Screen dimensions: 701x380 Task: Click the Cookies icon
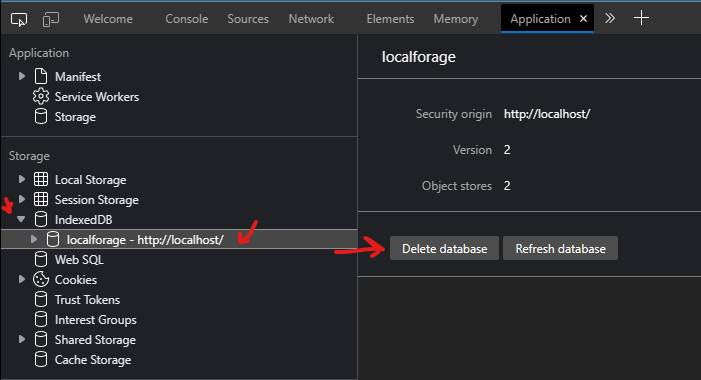[41, 279]
